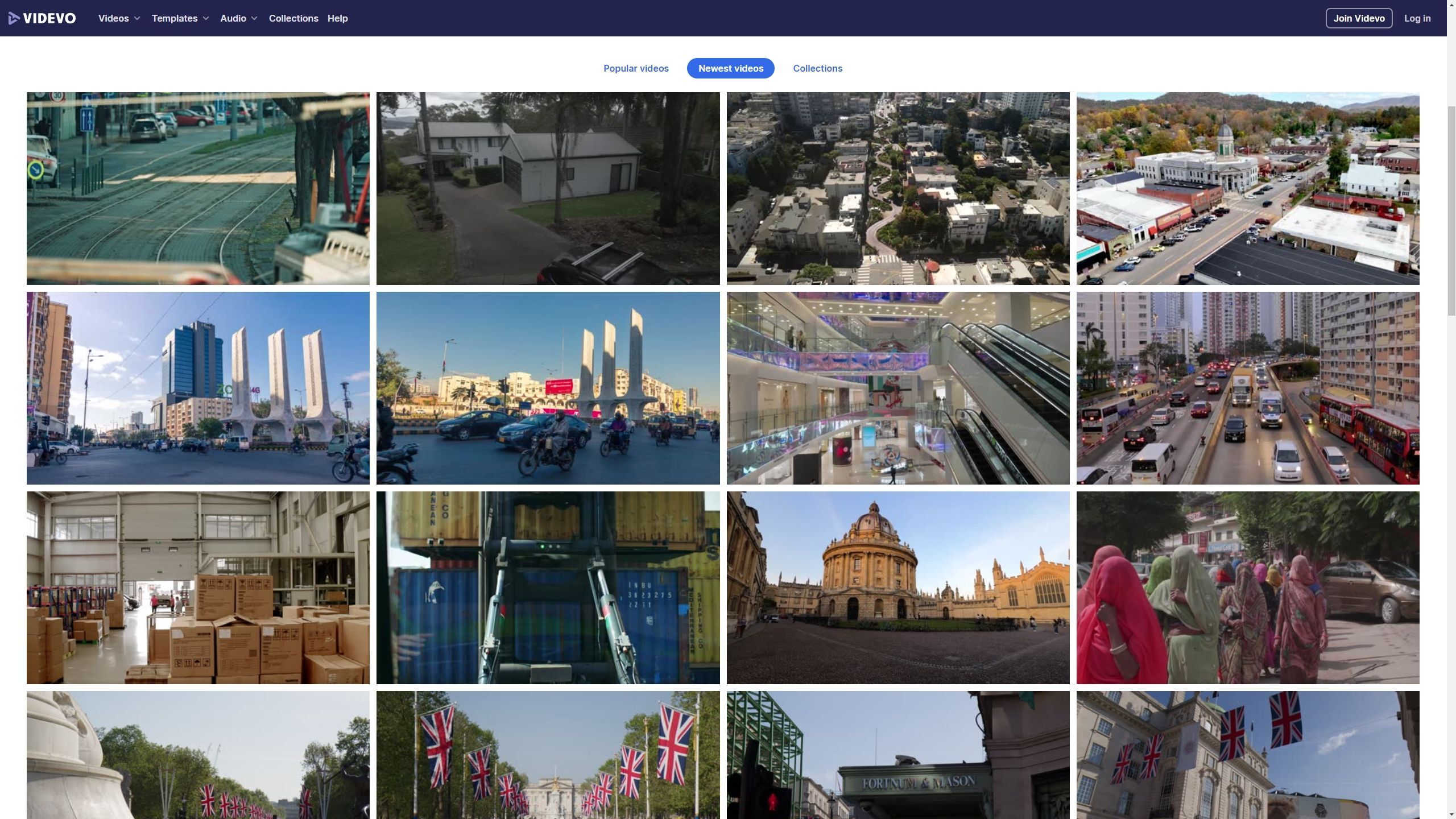Switch to the Popular videos tab
Screen dimensions: 1456x819
click(636, 68)
